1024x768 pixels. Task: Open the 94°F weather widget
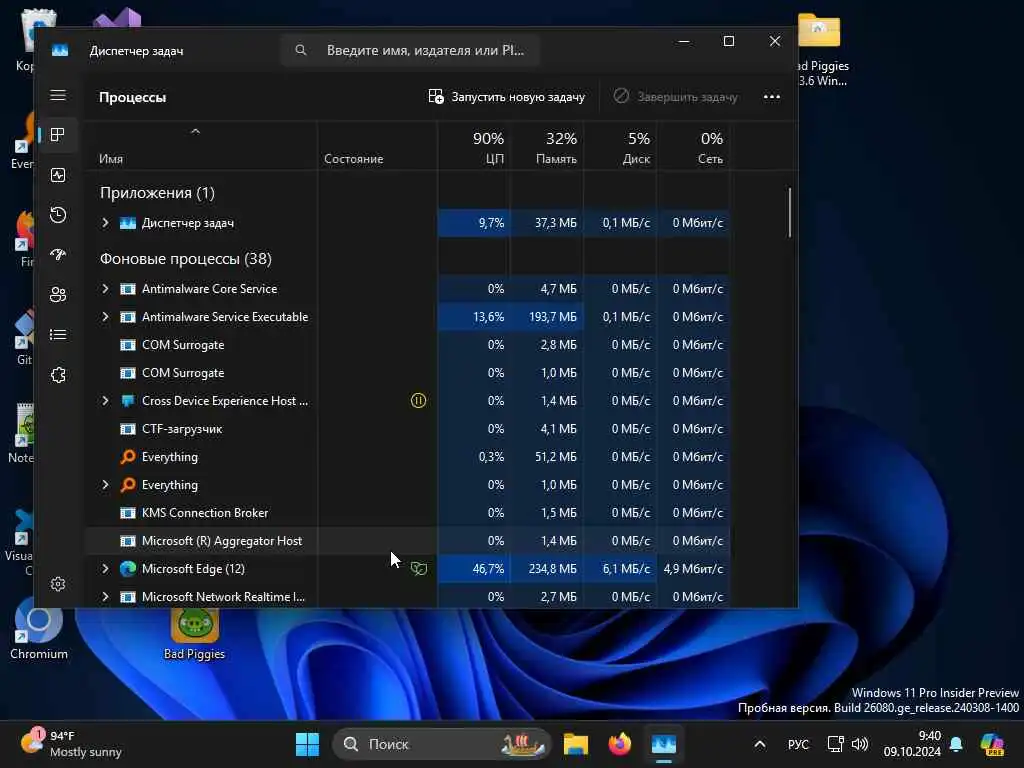(x=71, y=744)
